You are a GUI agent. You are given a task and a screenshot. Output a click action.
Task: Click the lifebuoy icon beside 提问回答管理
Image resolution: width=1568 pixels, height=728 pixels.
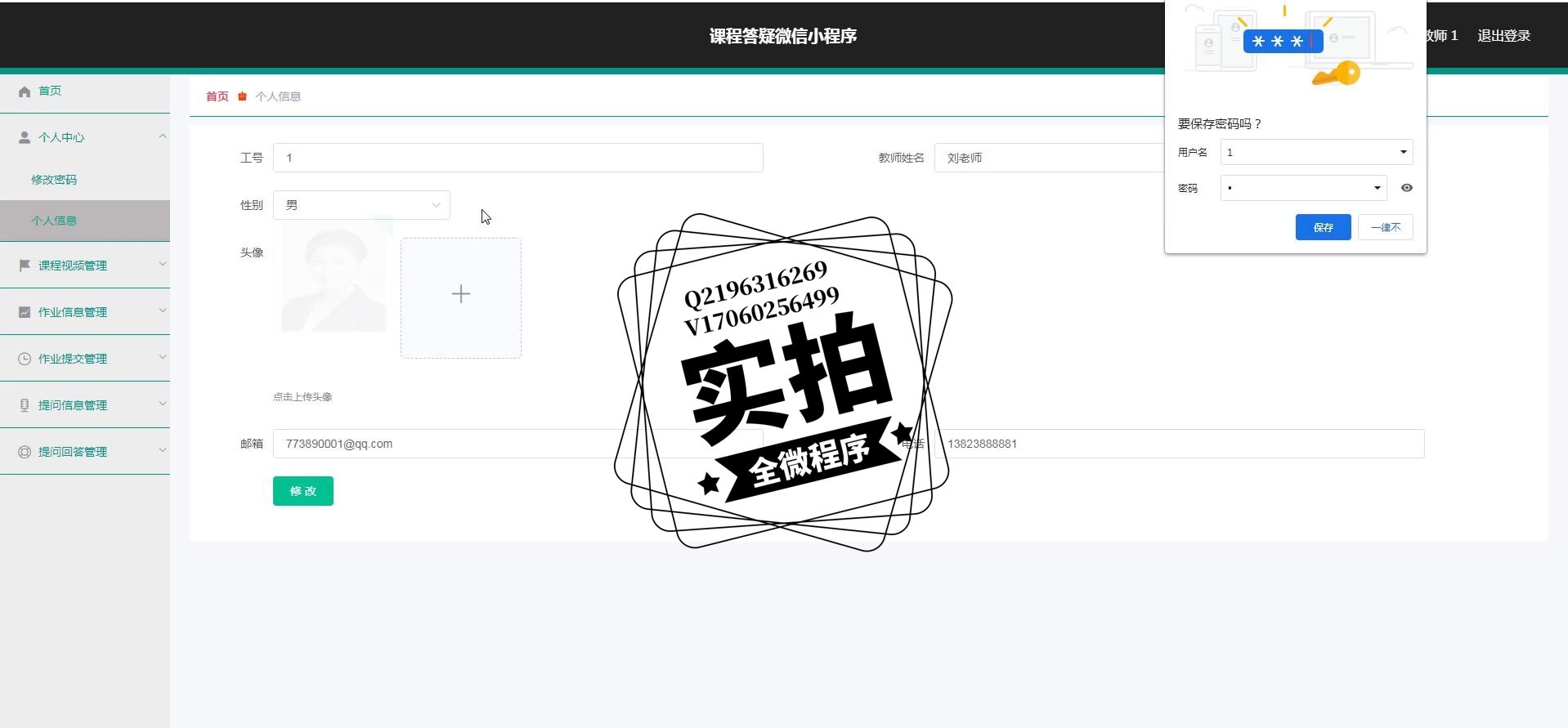click(x=25, y=452)
